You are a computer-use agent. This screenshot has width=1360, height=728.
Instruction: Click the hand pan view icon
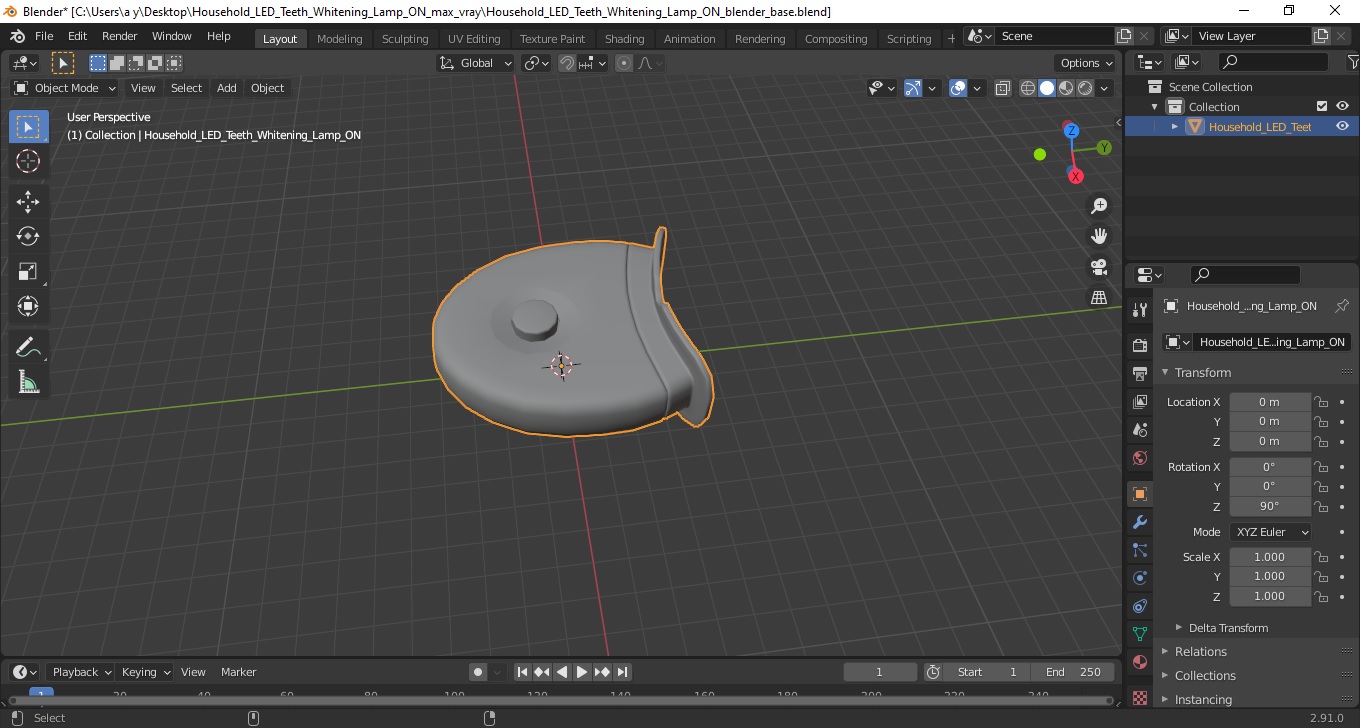[1099, 236]
